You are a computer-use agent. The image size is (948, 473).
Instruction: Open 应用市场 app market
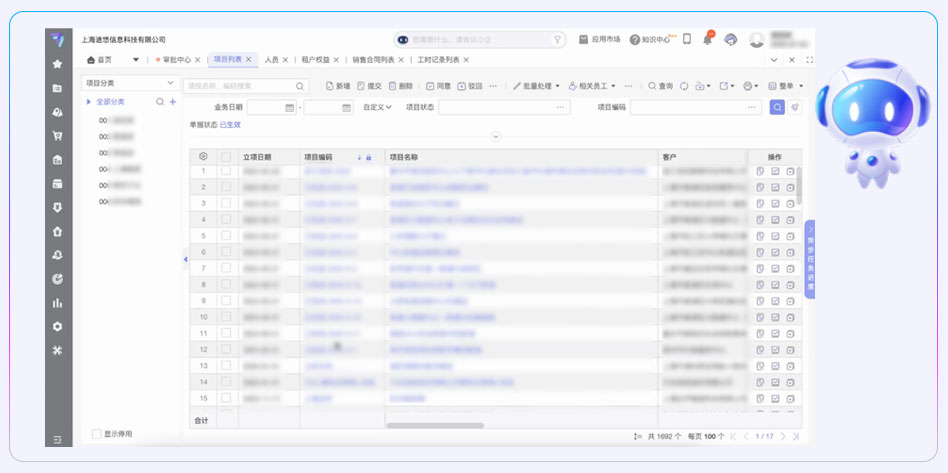[x=600, y=39]
